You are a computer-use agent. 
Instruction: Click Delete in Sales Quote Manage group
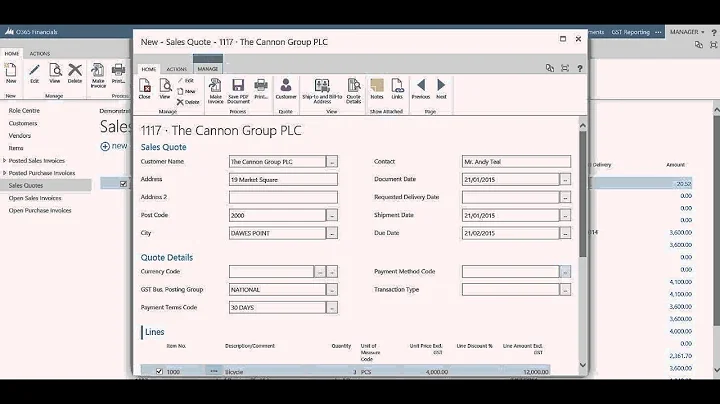pyautogui.click(x=188, y=102)
